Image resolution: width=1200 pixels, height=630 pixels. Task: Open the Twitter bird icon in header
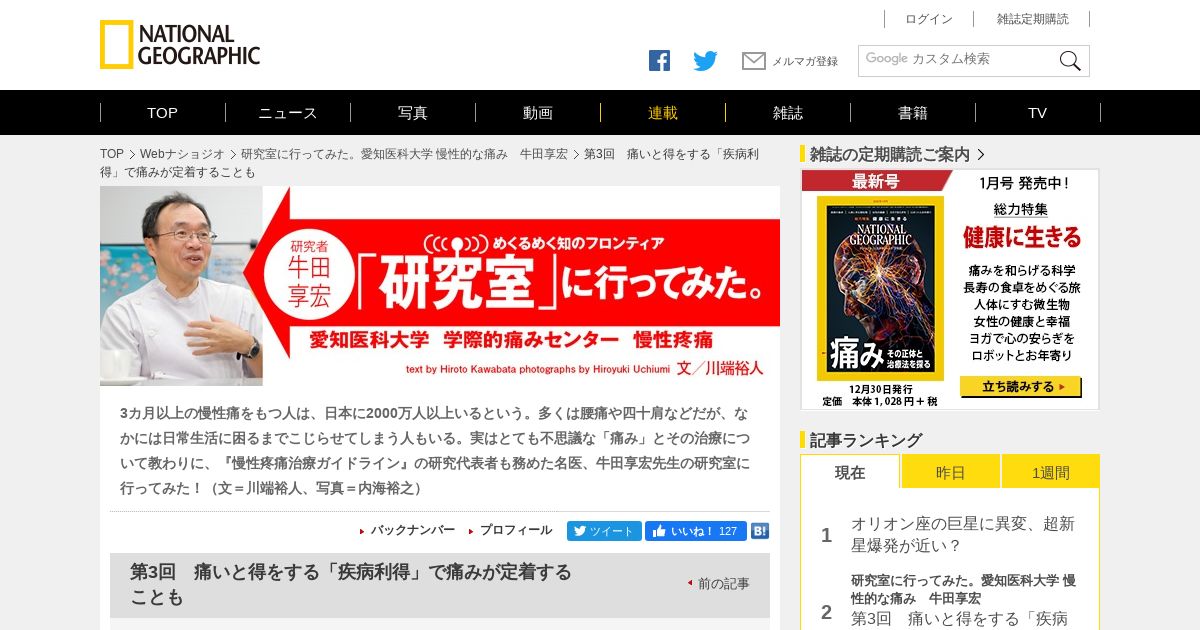coord(706,61)
